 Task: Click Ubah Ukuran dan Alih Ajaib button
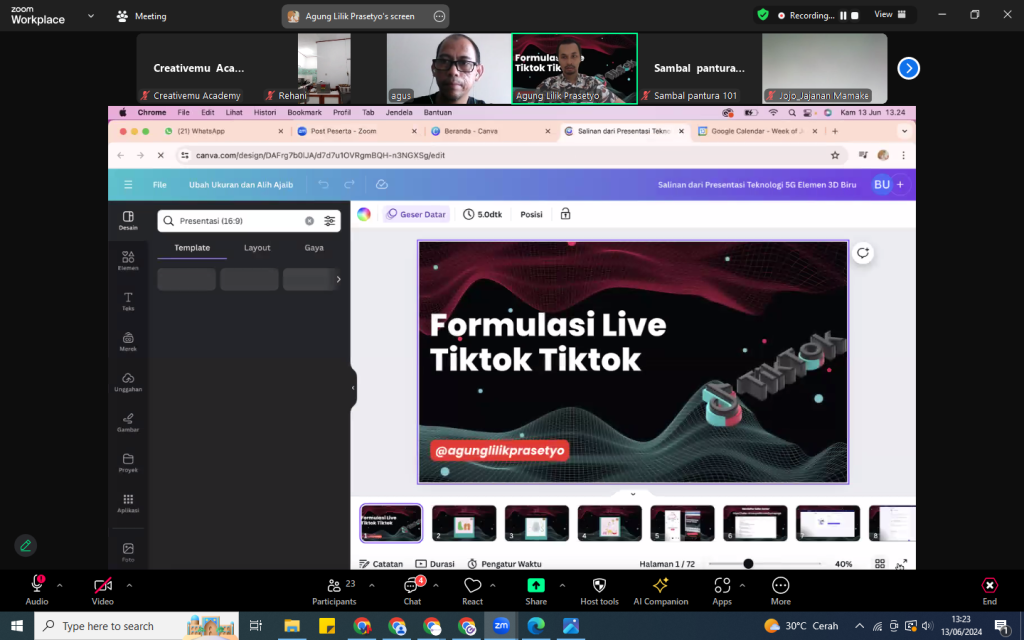coord(241,185)
